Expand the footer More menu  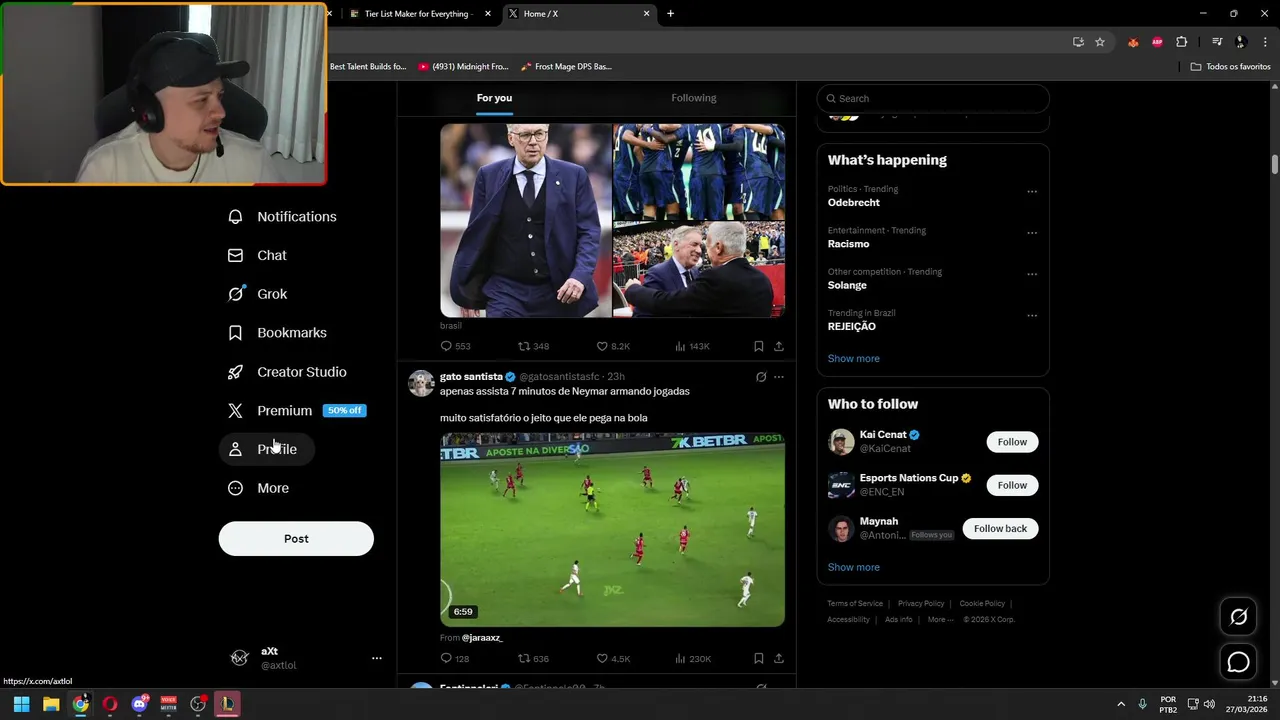[x=941, y=620]
